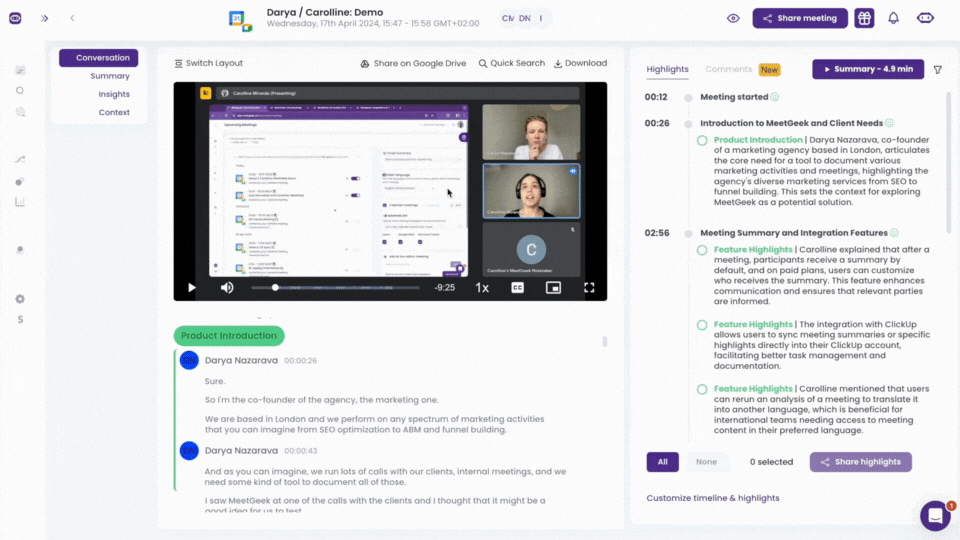Open notifications bell
Screen dimensions: 960x540
(893, 18)
